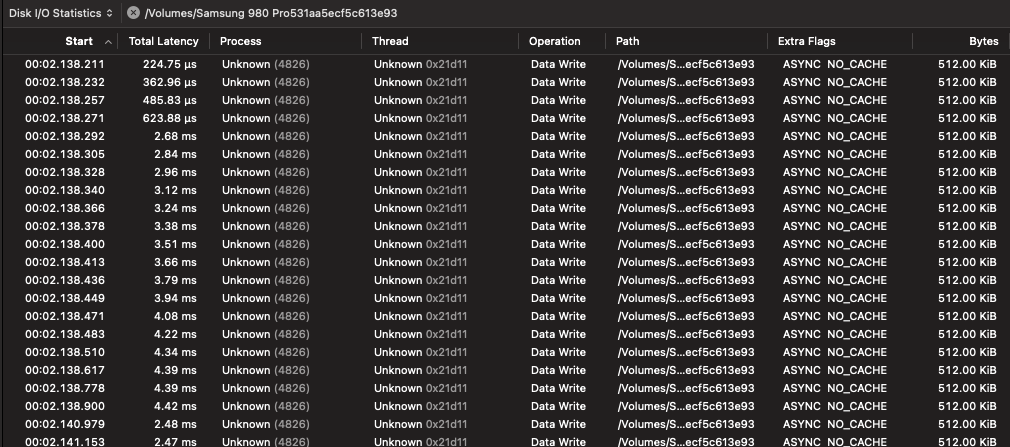The height and width of the screenshot is (447, 1010).
Task: Click the Extra Flags column header
Action: point(807,41)
